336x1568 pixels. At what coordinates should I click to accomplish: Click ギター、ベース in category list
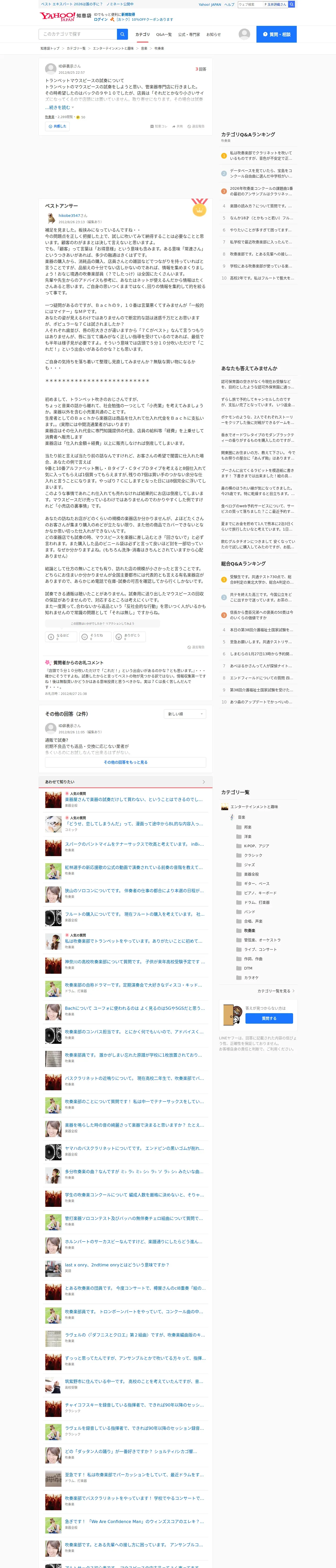coord(256,884)
